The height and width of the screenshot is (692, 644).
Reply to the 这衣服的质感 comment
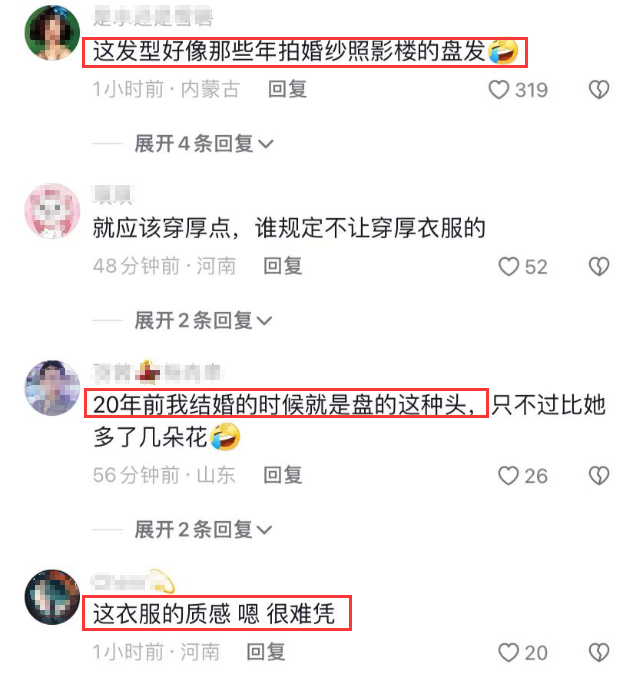pos(266,652)
